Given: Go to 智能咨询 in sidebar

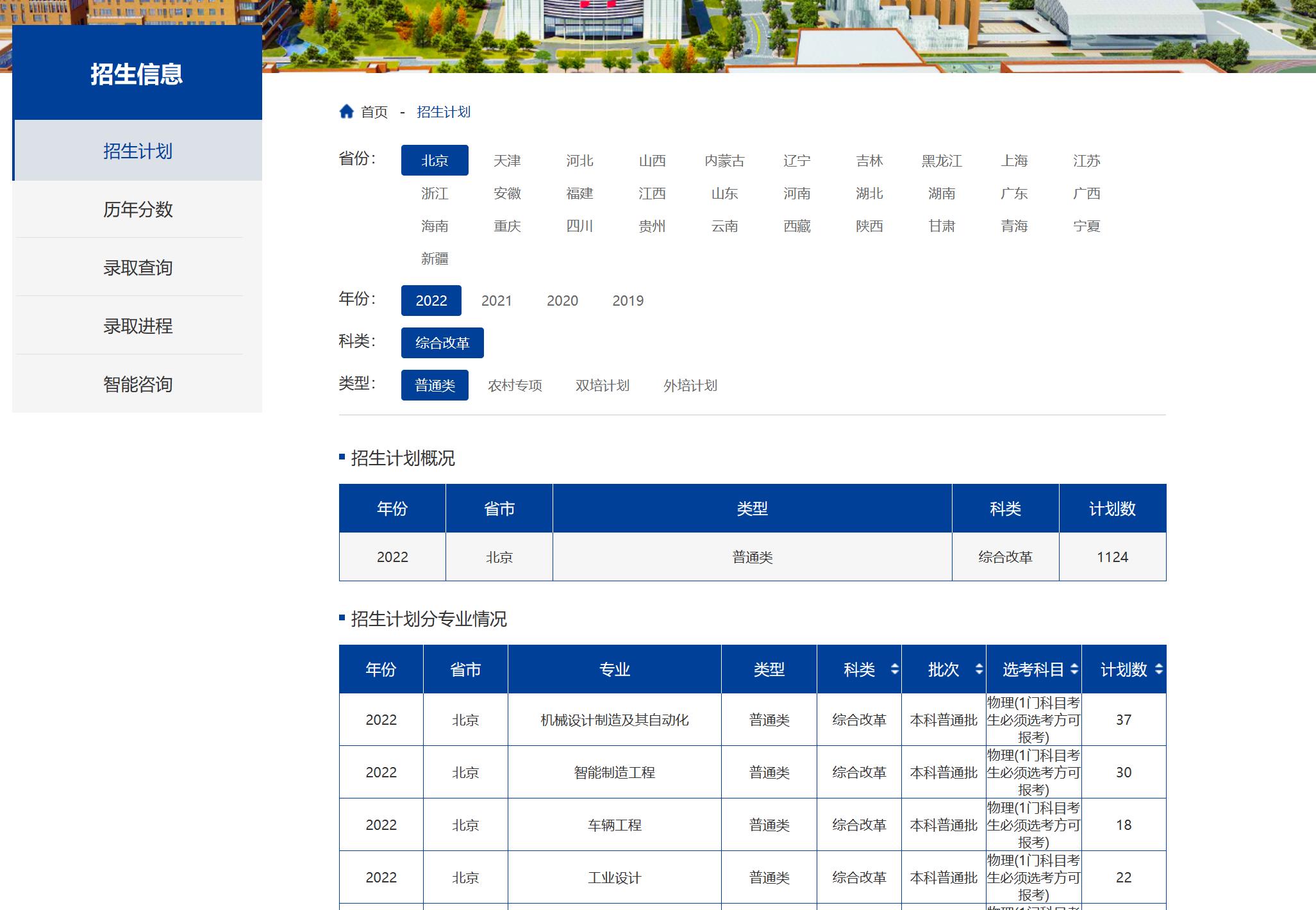Looking at the screenshot, I should (x=137, y=385).
